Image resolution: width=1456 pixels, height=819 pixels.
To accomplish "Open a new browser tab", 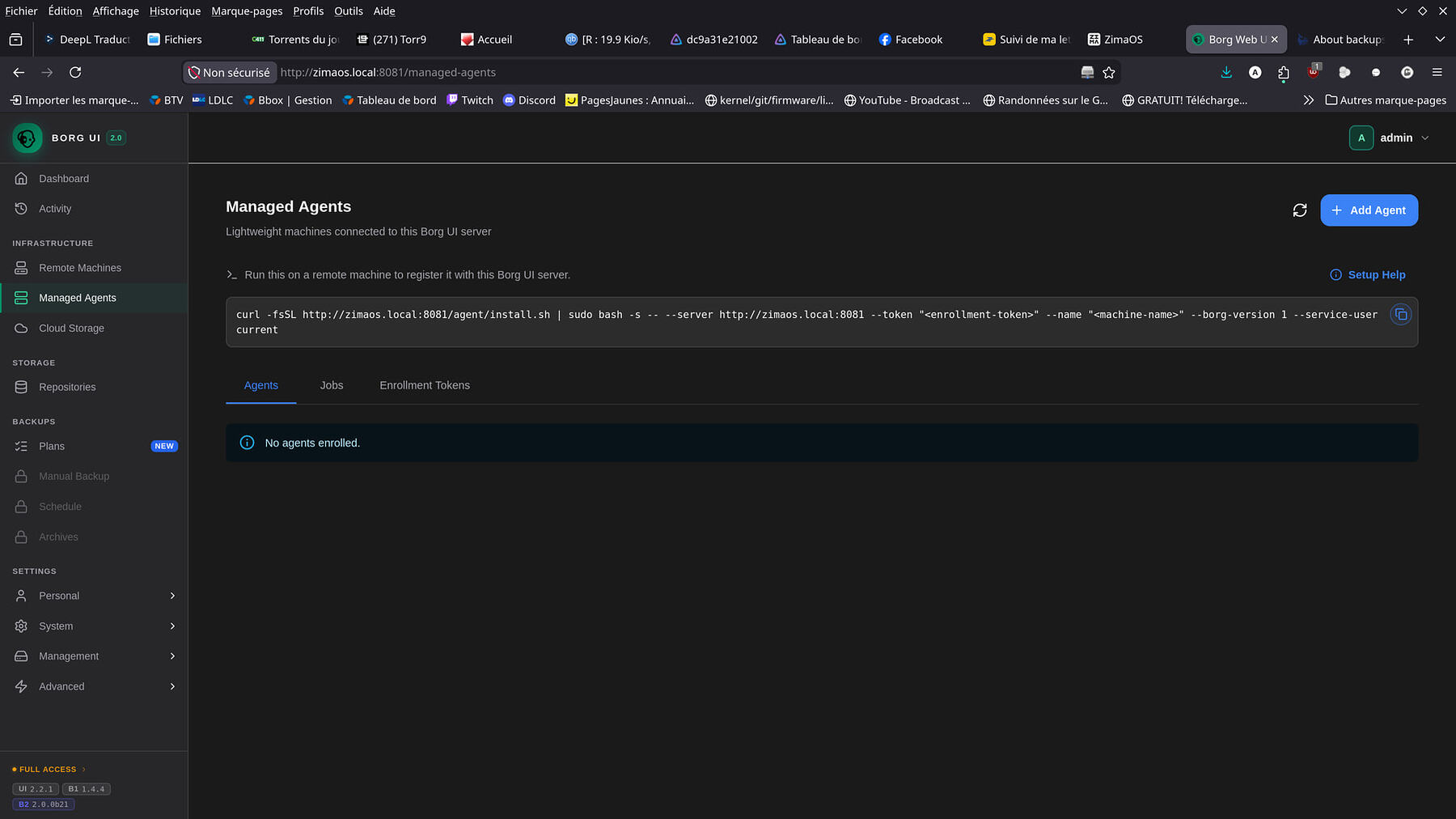I will click(1408, 40).
